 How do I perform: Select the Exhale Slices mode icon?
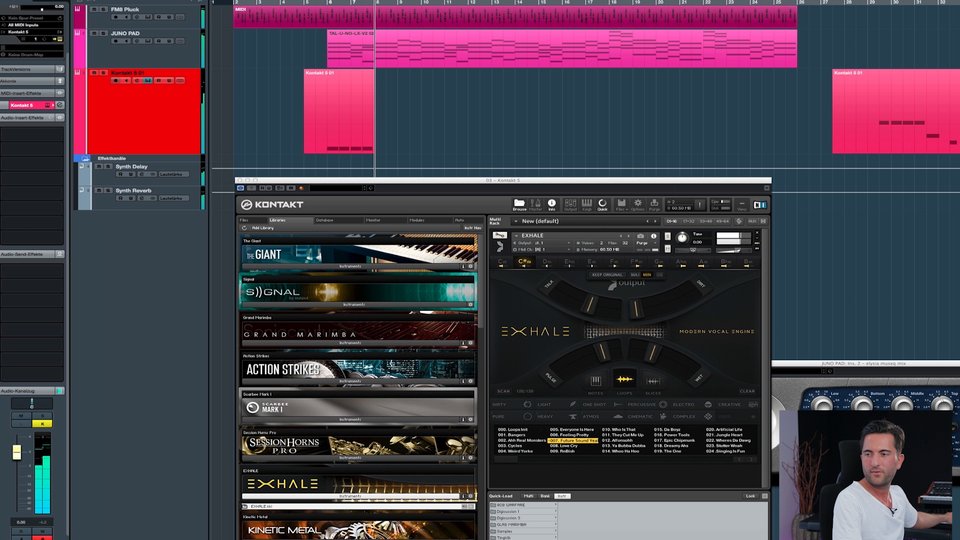[x=653, y=381]
